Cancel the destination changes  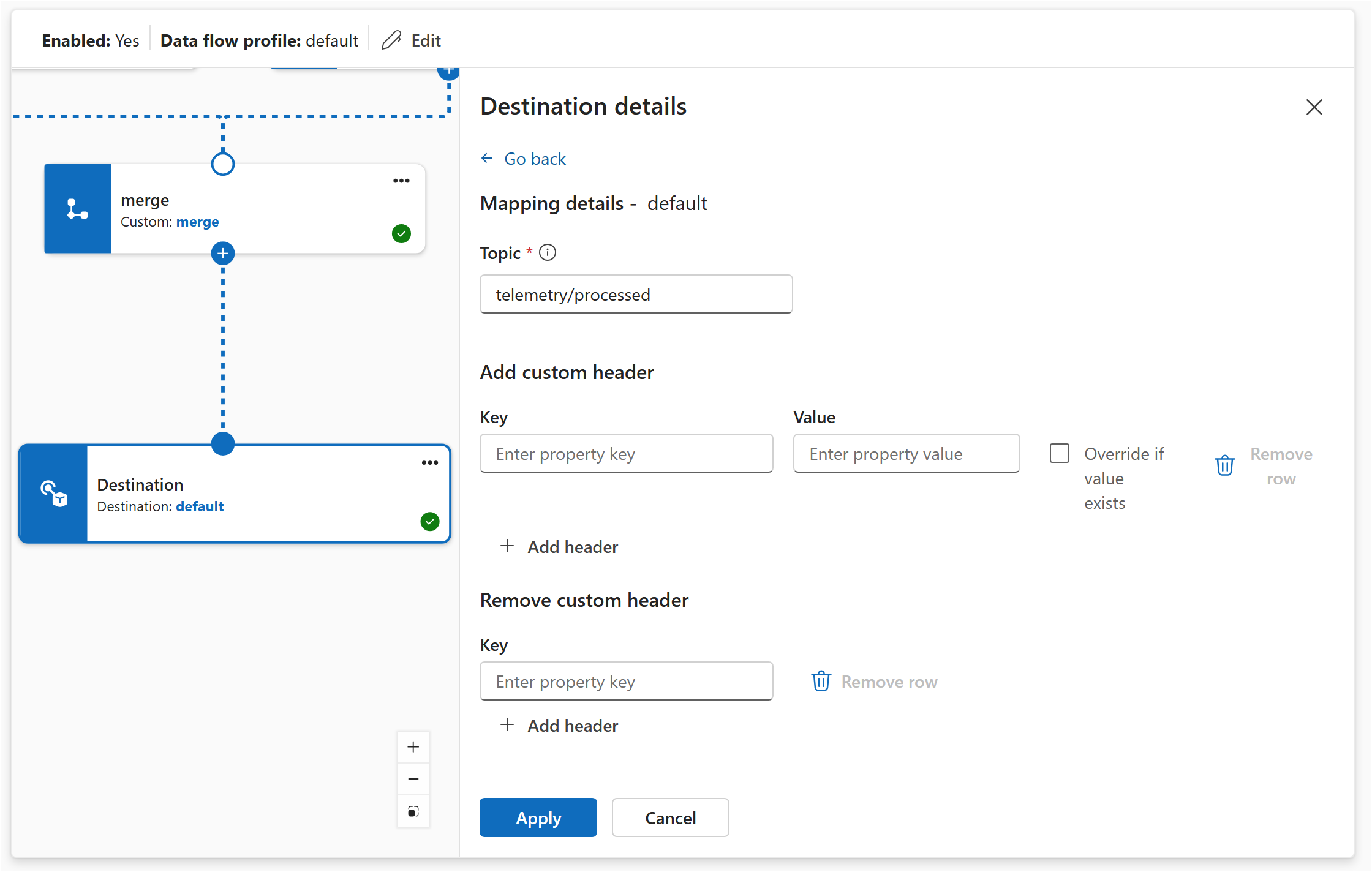coord(671,818)
